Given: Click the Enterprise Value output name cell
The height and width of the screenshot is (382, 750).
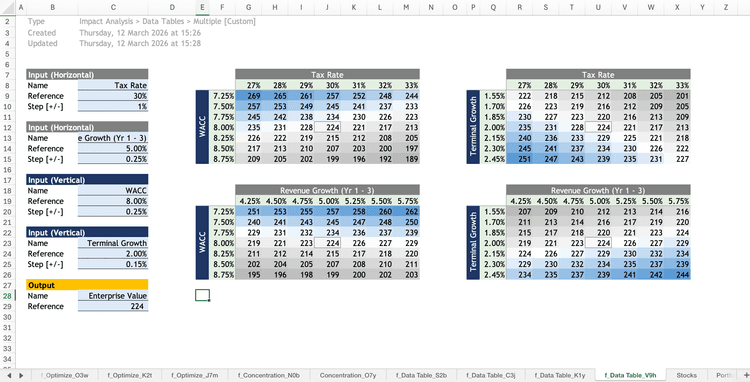Looking at the screenshot, I should 113,296.
